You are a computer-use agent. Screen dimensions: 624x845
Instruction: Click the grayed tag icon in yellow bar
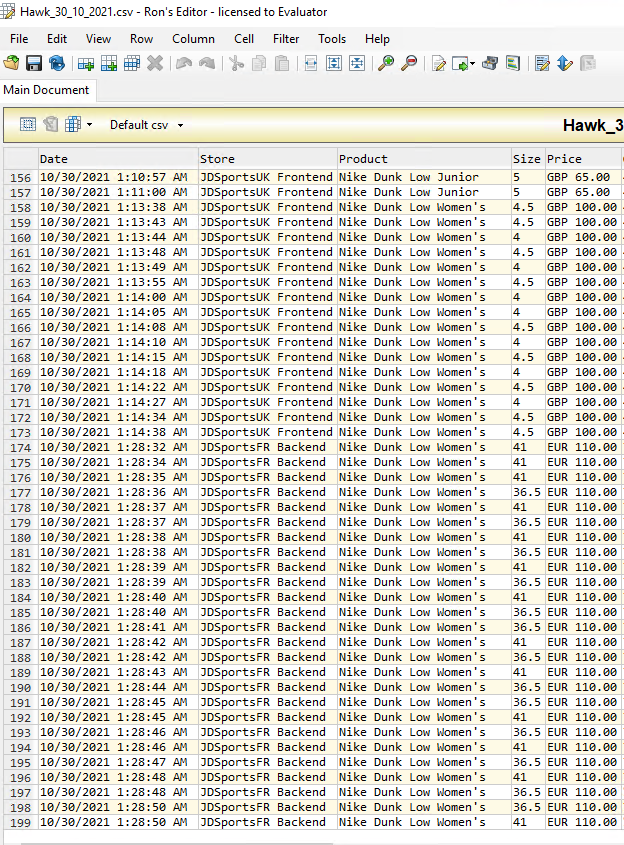(x=51, y=124)
